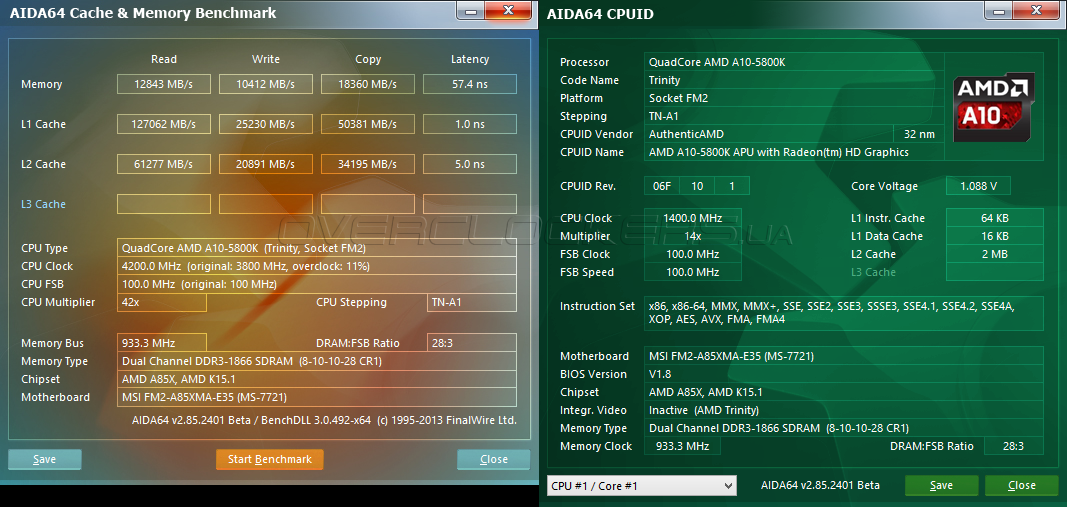Select Memory Read value 12843 MB/s
Screen dimensions: 1067x507
(163, 84)
